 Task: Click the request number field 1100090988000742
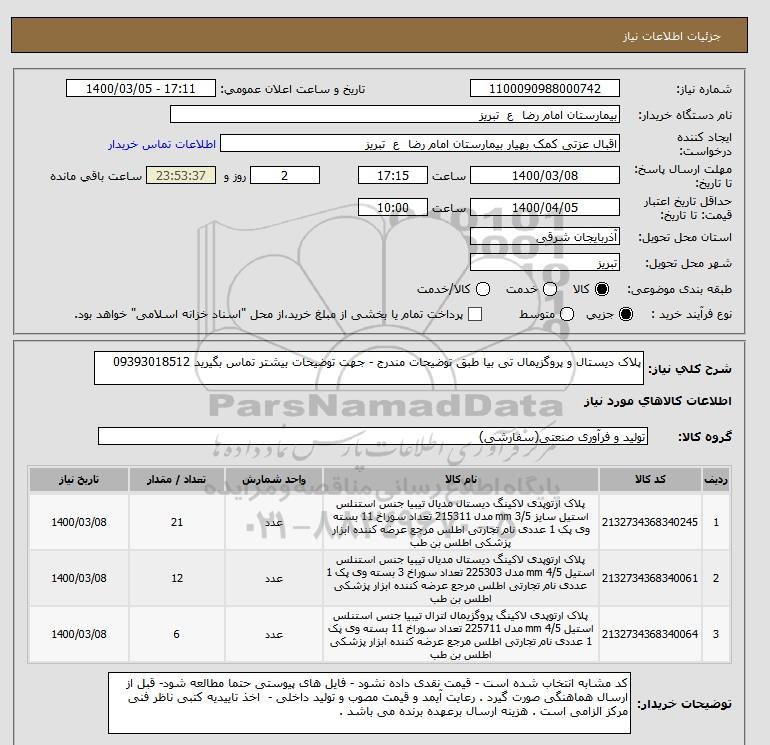(545, 88)
